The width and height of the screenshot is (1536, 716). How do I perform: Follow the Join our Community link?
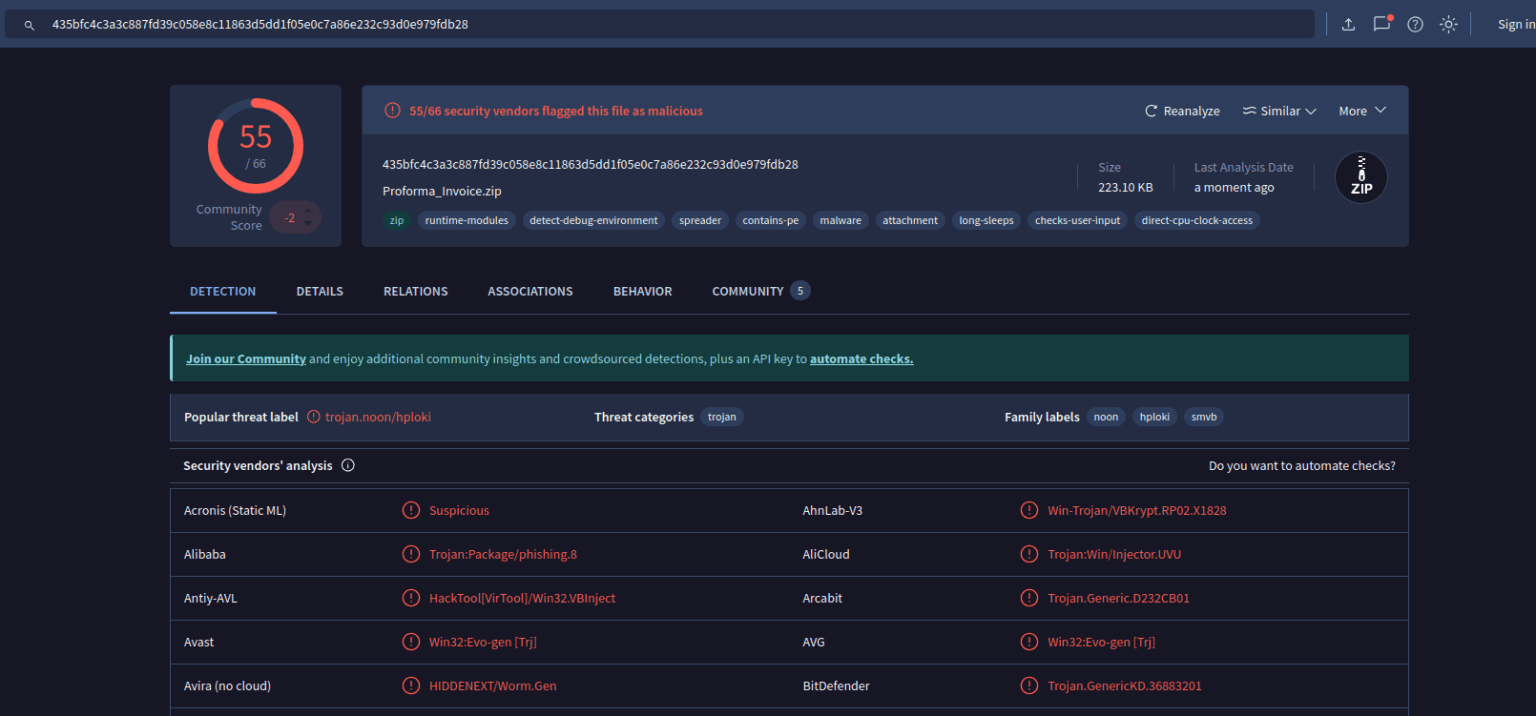pos(246,358)
